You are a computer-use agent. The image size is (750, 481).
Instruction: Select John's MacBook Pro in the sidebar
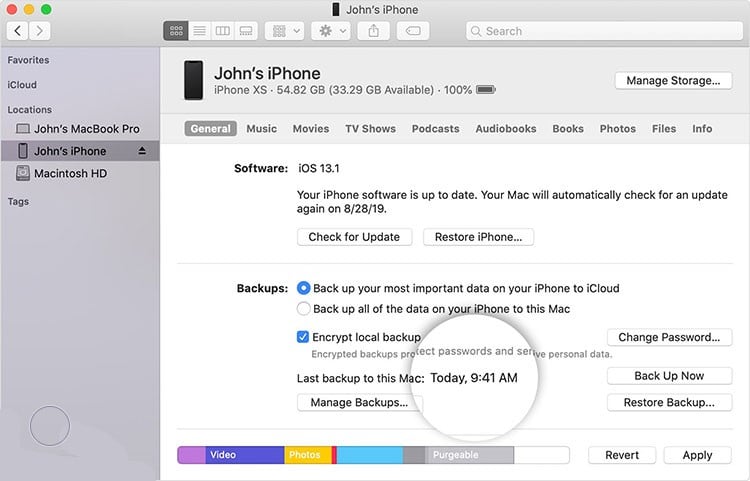(80, 129)
